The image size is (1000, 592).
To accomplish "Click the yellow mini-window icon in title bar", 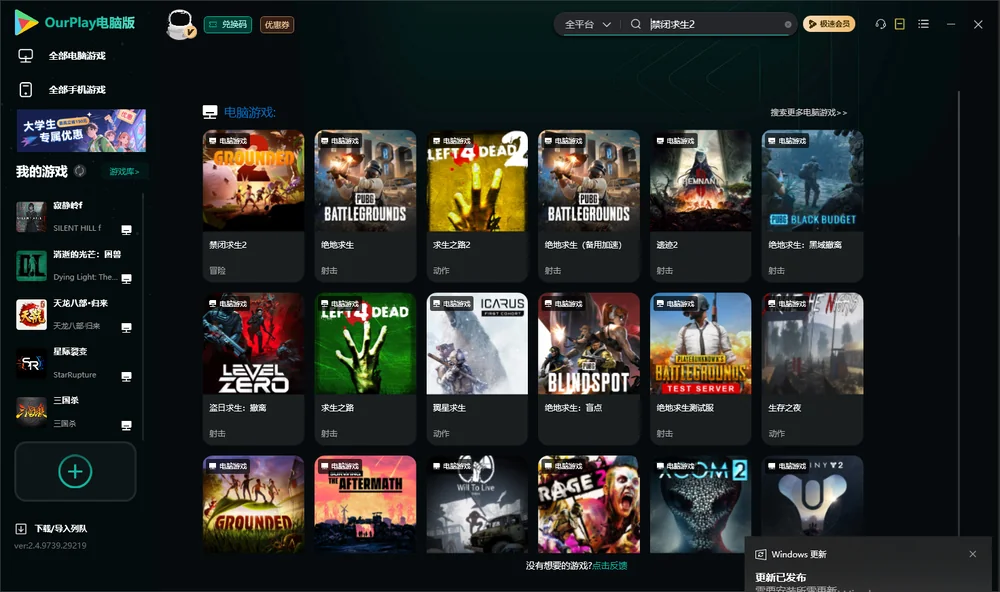I will [900, 24].
